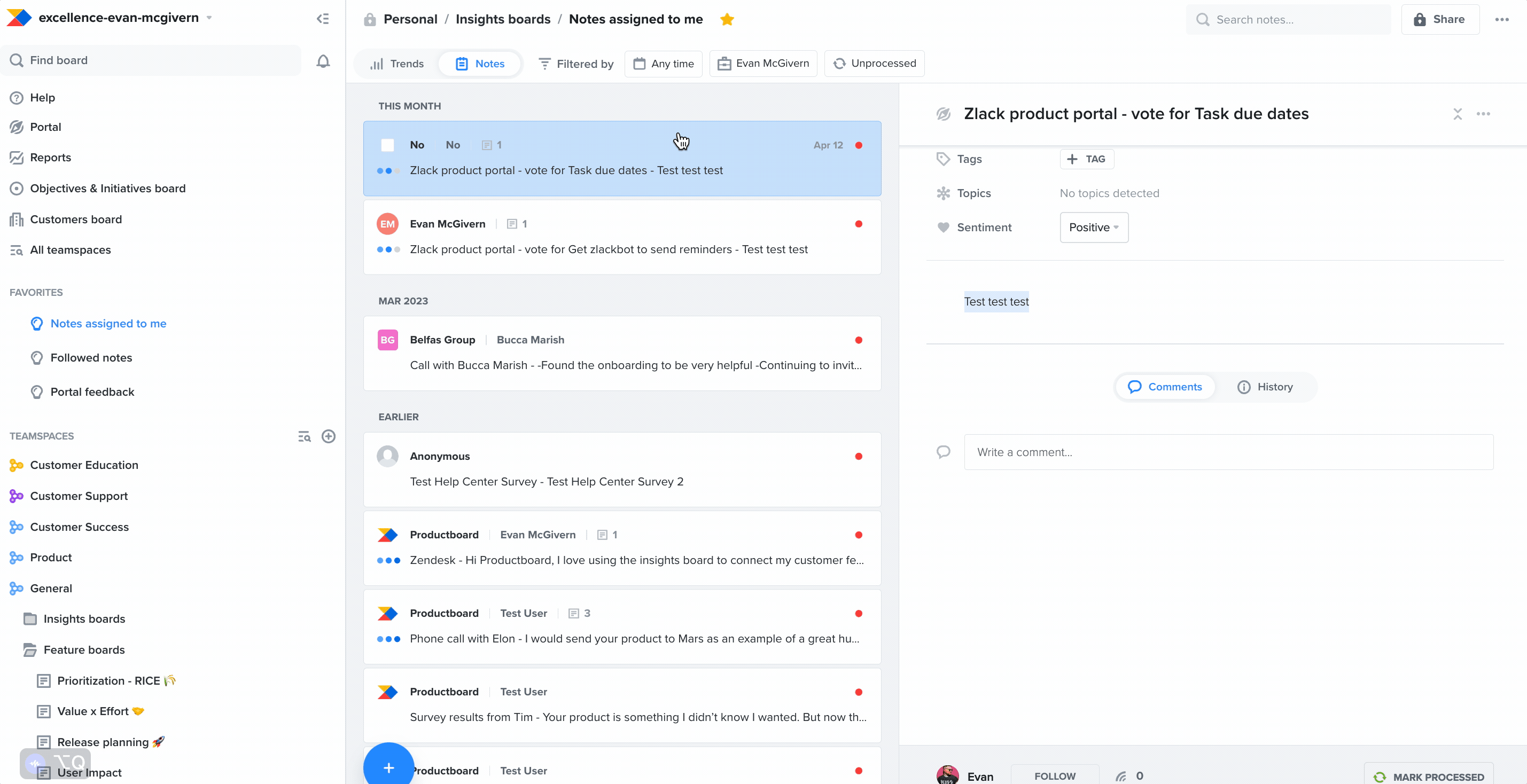
Task: Open Followed notes favorite
Action: coord(82,358)
